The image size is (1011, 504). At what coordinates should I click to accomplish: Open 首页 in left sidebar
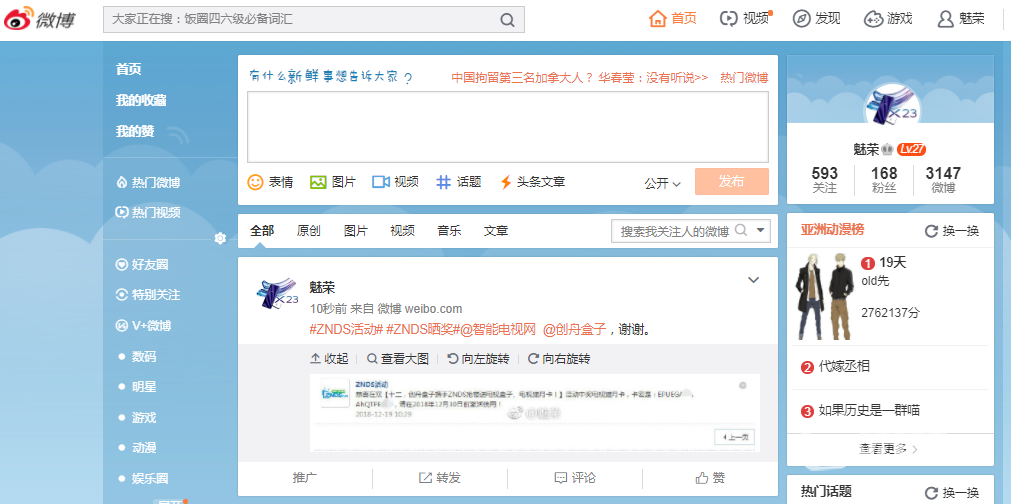point(128,70)
